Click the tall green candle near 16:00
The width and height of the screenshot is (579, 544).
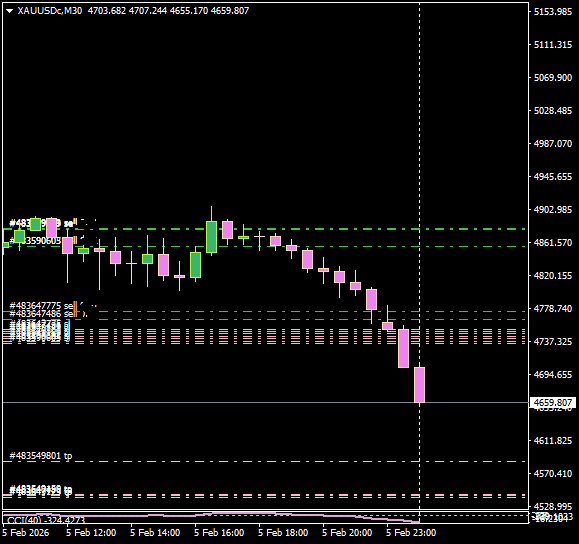pyautogui.click(x=211, y=237)
